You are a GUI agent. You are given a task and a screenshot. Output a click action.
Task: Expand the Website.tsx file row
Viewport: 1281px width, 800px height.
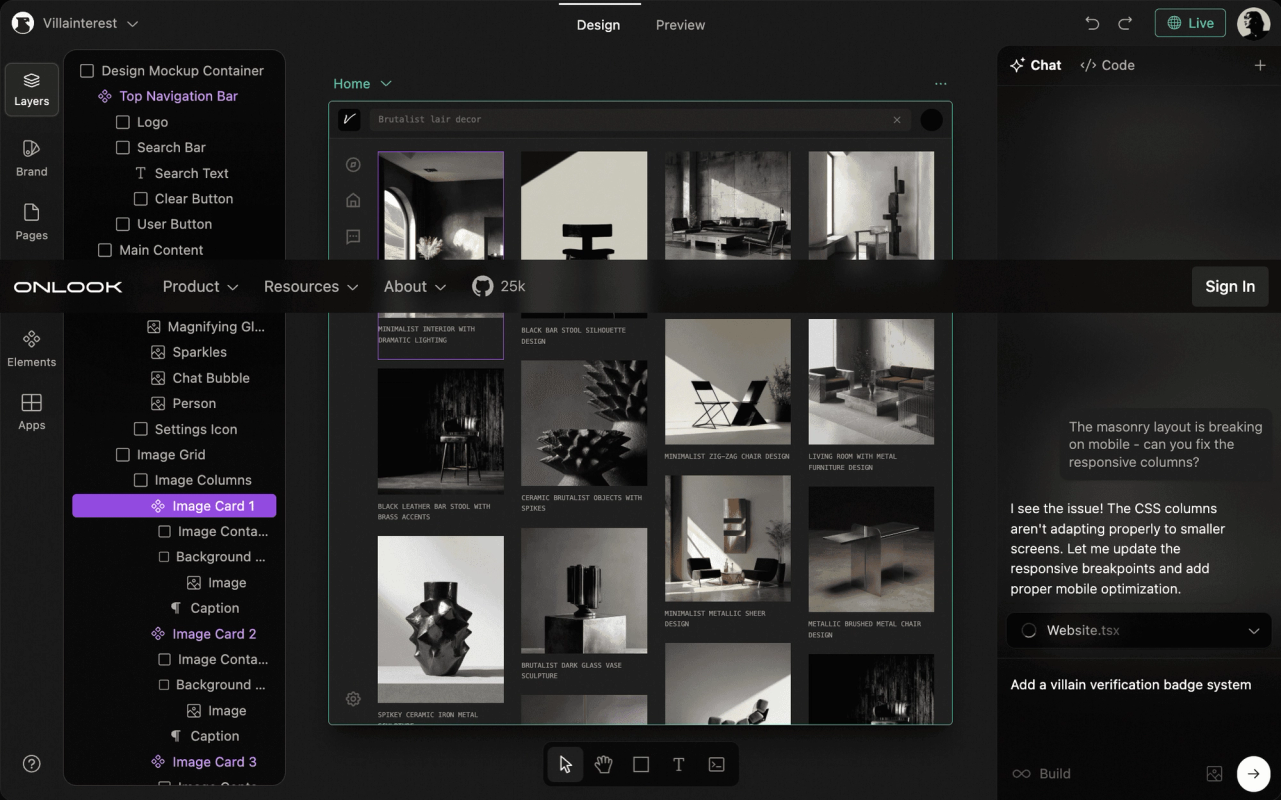tap(1139, 631)
